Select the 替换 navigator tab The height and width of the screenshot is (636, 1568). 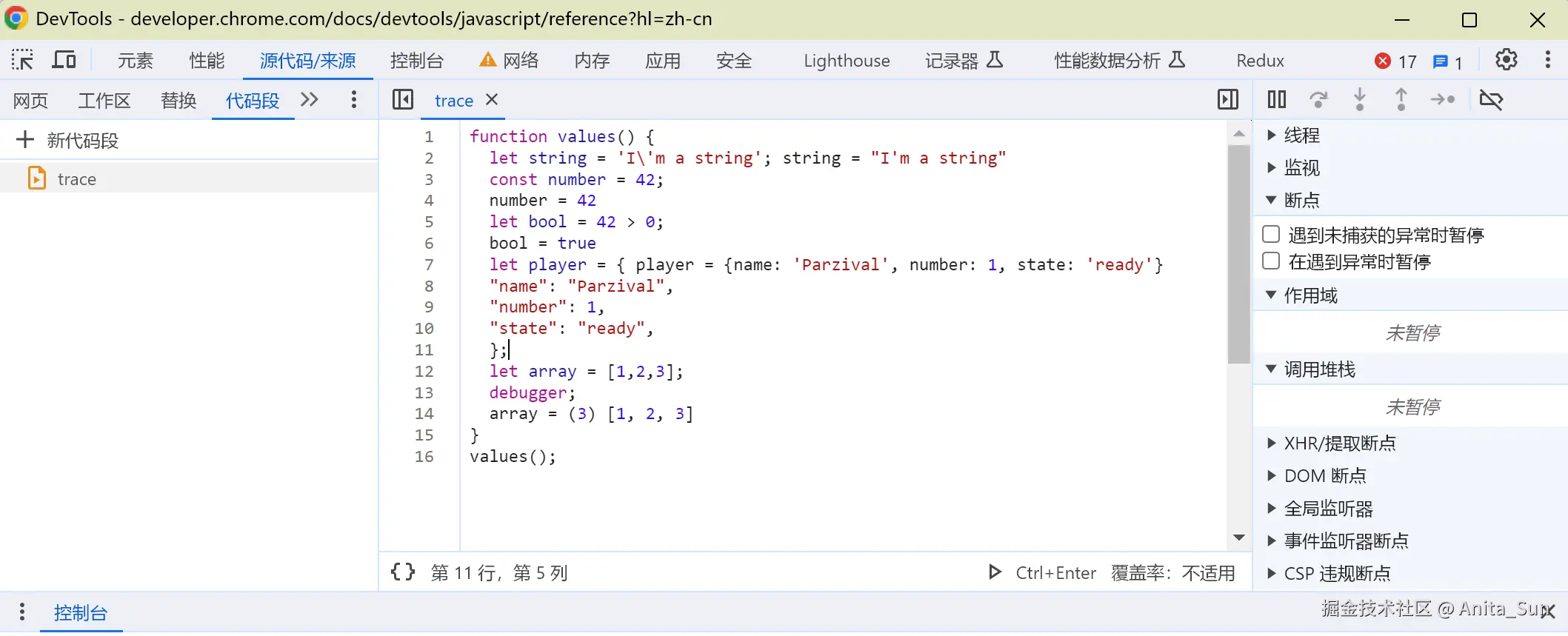179,100
